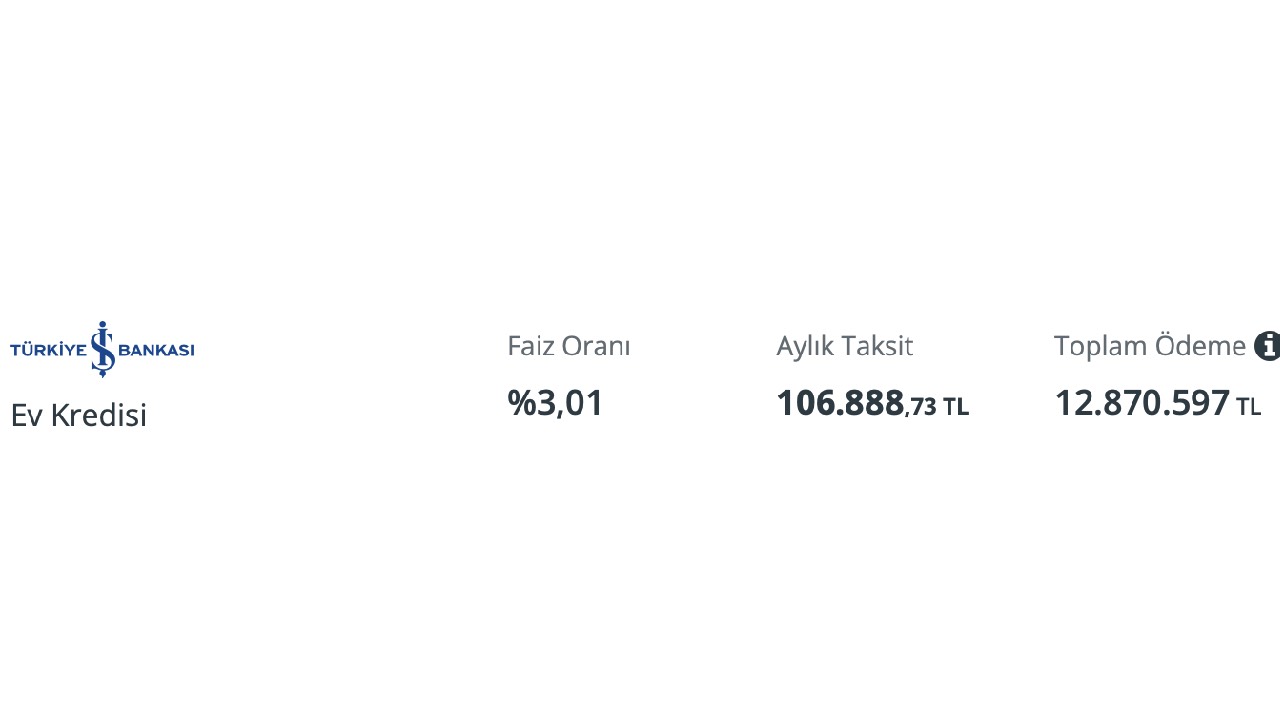Screen dimensions: 1280x720
Task: Click the ,73 decimal part of installment
Action: [x=921, y=407]
